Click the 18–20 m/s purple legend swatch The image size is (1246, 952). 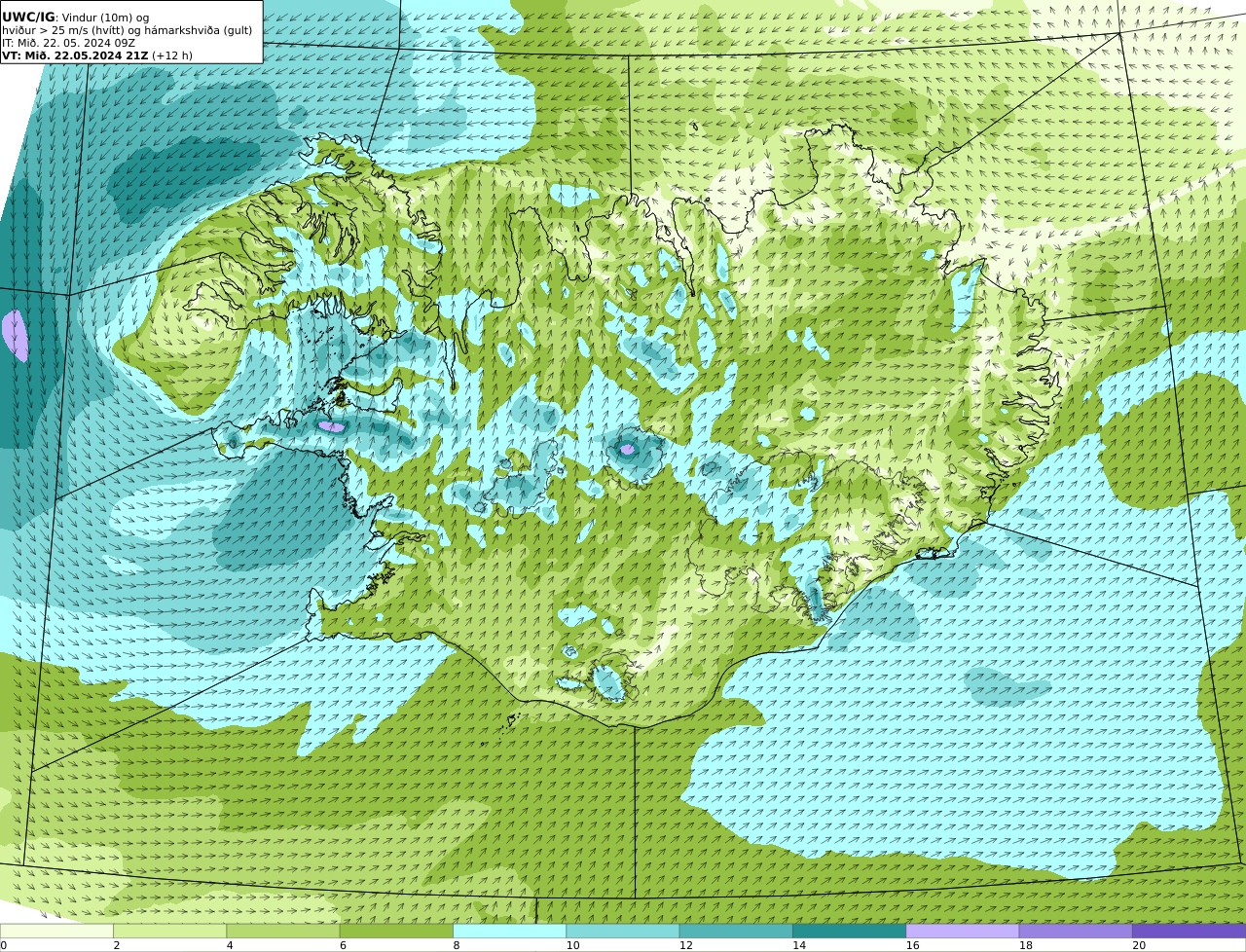(x=1076, y=931)
